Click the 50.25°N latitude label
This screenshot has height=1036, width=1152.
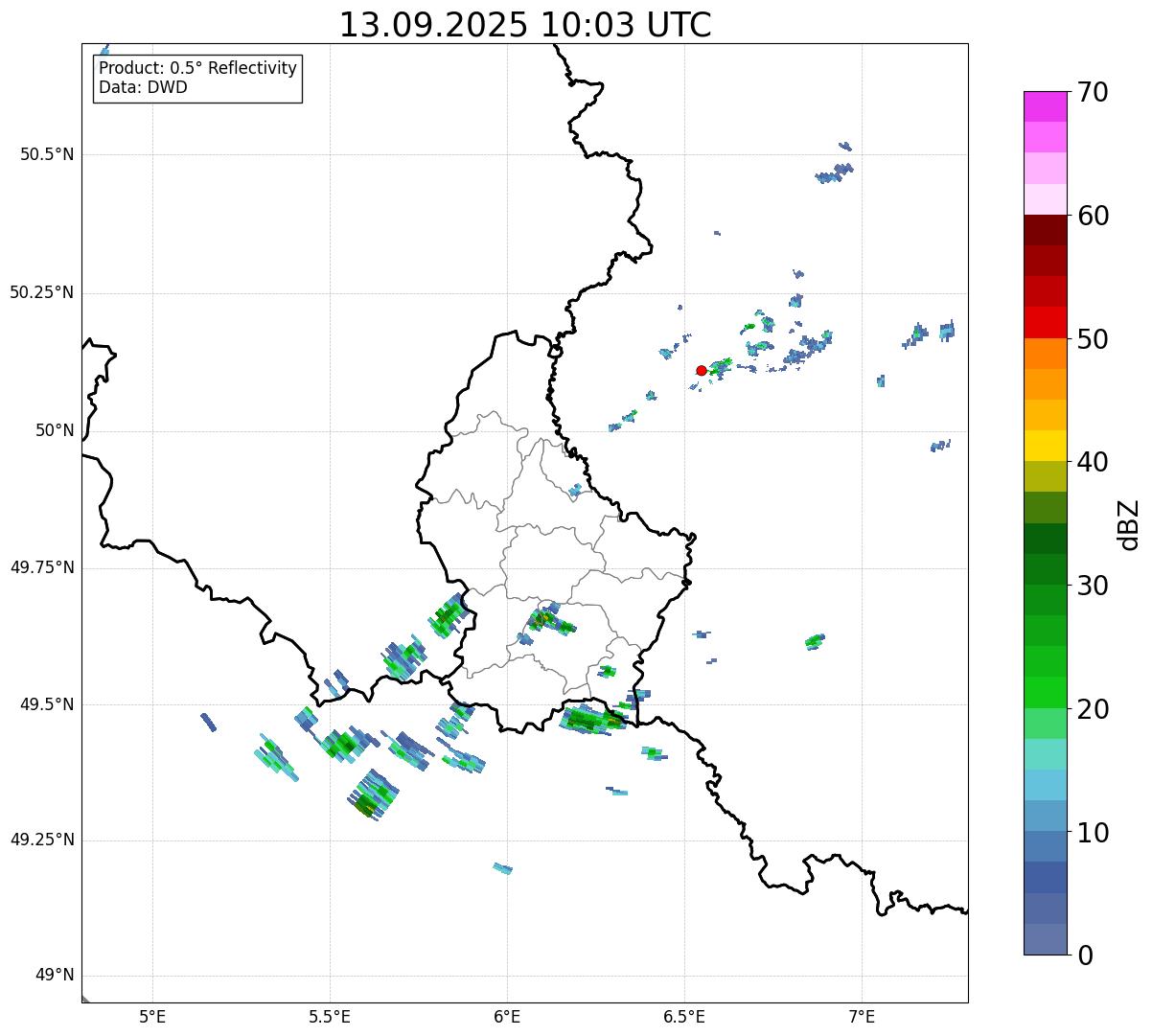(41, 292)
